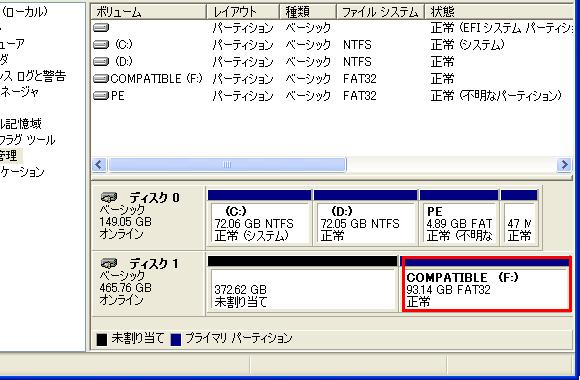Sort by the 種類 column header
Image resolution: width=580 pixels, height=380 pixels.
pyautogui.click(x=308, y=12)
